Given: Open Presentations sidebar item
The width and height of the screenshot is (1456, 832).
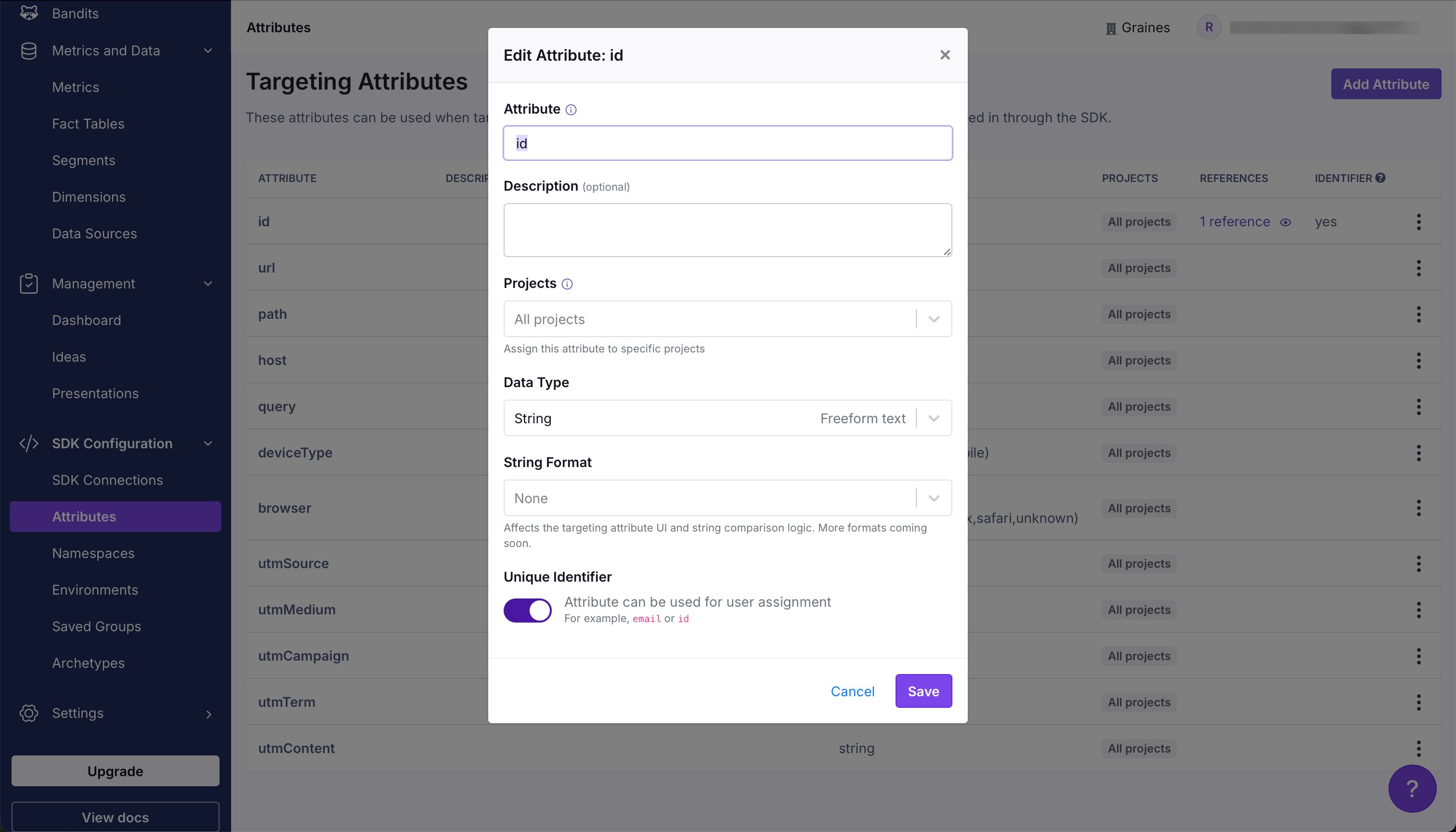Looking at the screenshot, I should 95,393.
